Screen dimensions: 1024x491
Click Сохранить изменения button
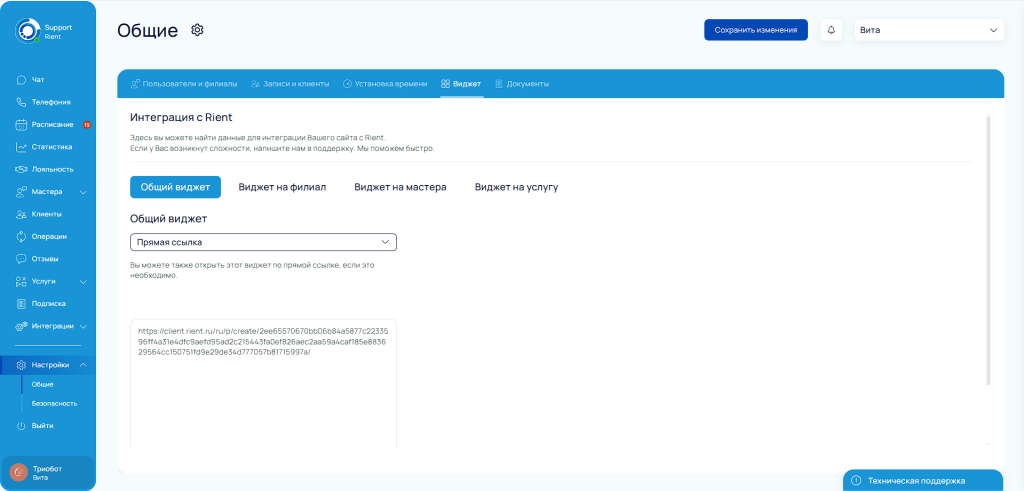755,30
